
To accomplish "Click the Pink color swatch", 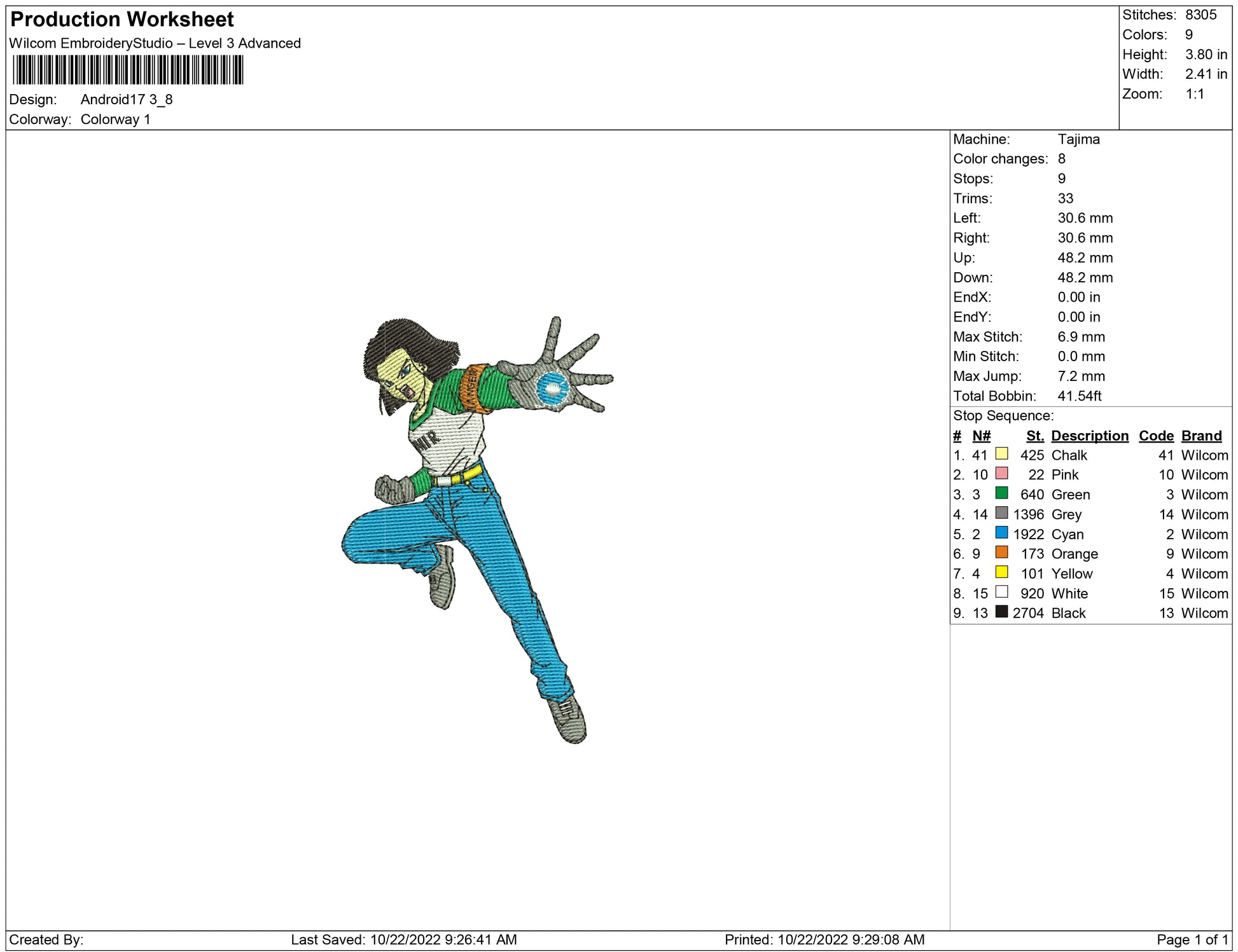I will [x=1001, y=474].
